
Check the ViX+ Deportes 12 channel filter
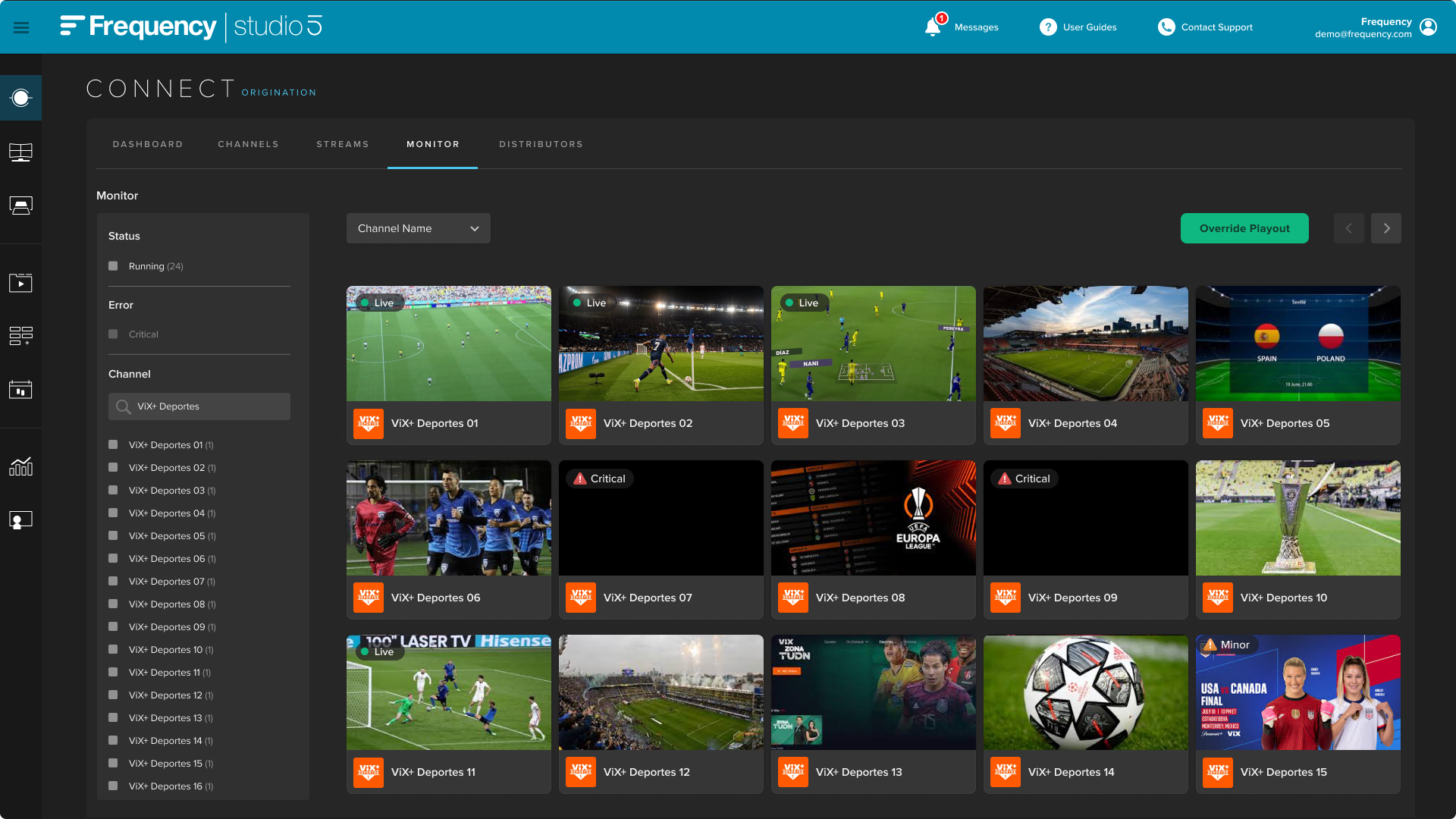pos(113,695)
